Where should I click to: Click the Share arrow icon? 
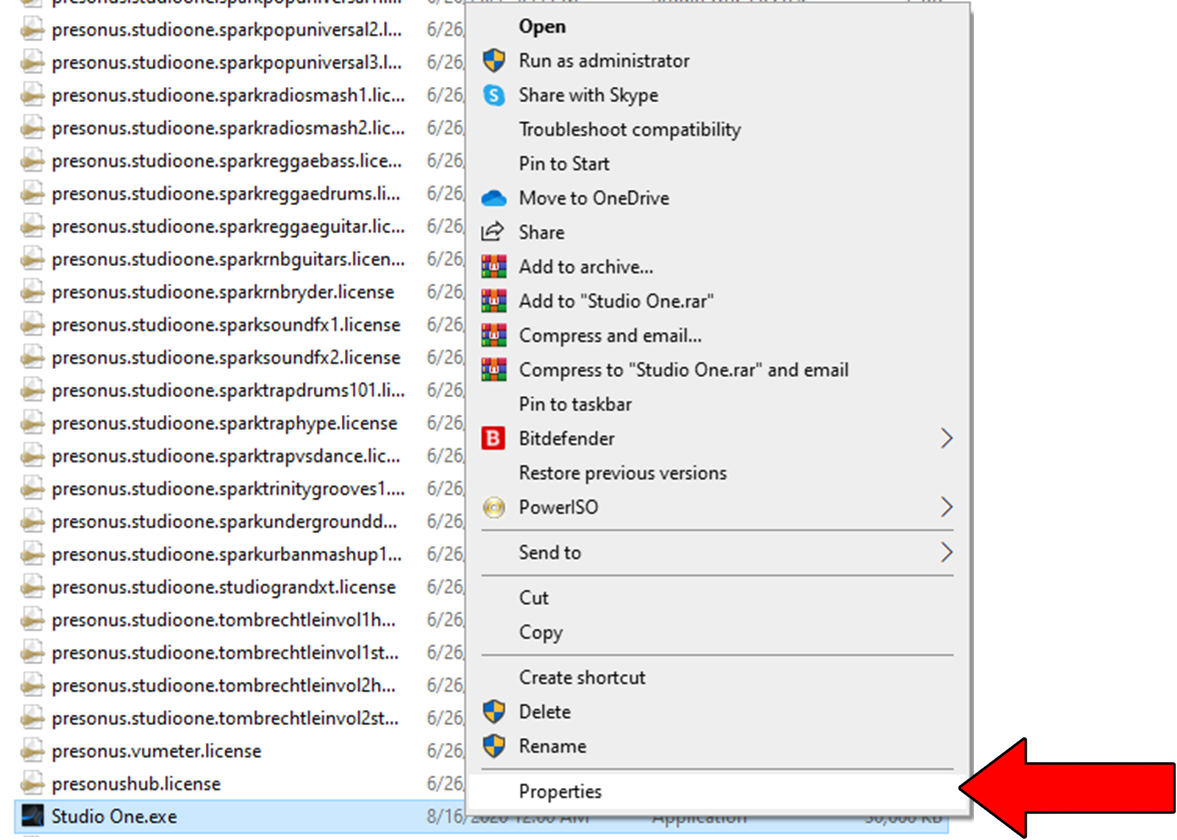pyautogui.click(x=492, y=232)
